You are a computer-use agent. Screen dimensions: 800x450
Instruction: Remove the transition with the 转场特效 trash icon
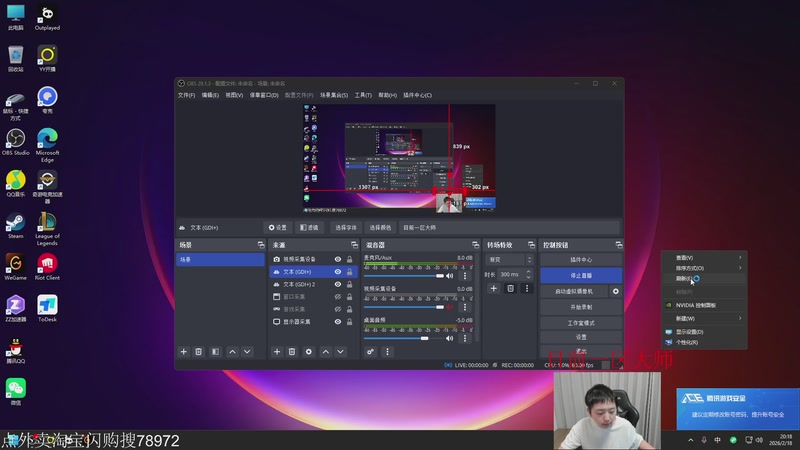point(510,288)
